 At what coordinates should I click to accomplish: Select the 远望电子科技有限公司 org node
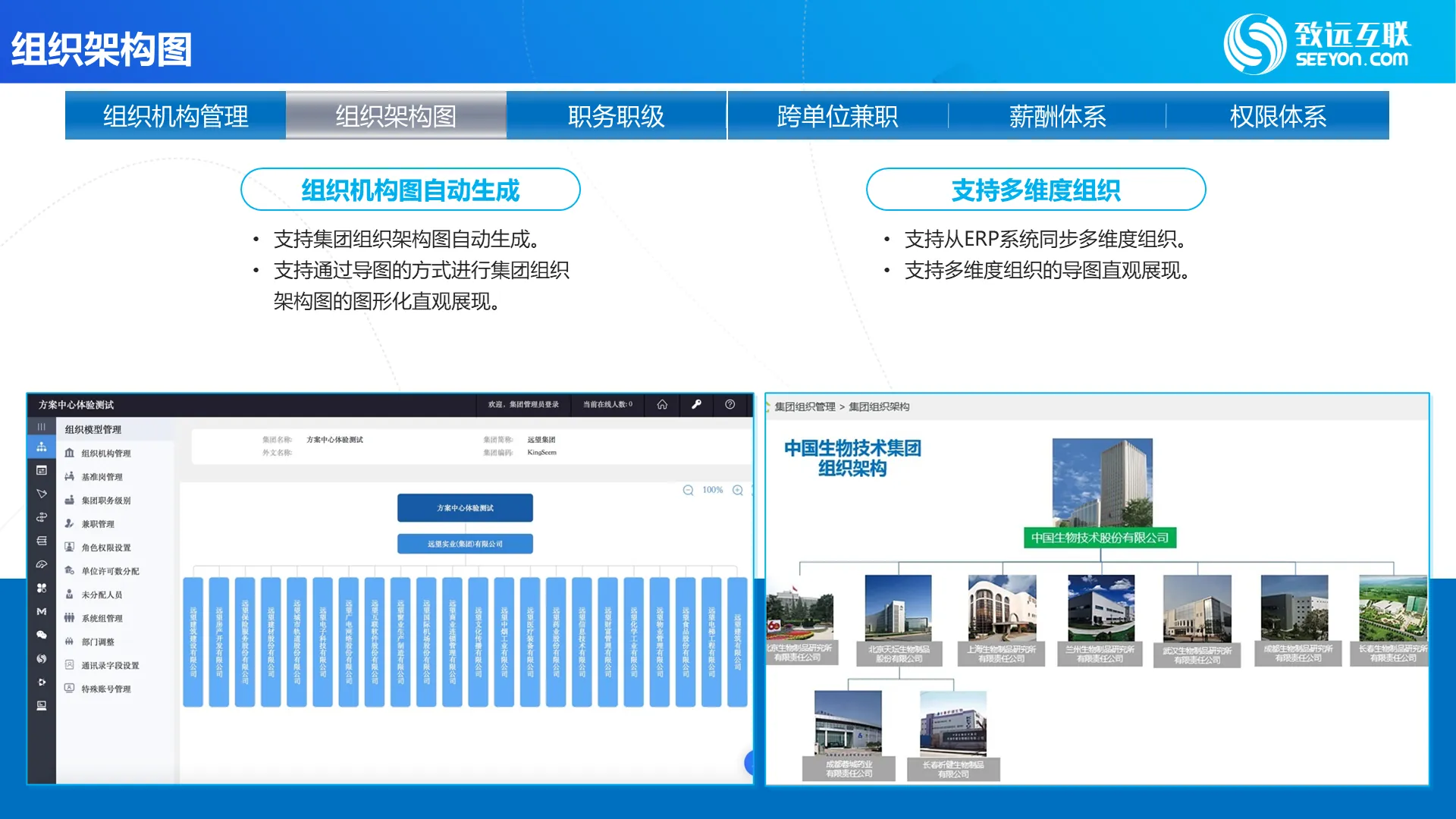click(323, 642)
